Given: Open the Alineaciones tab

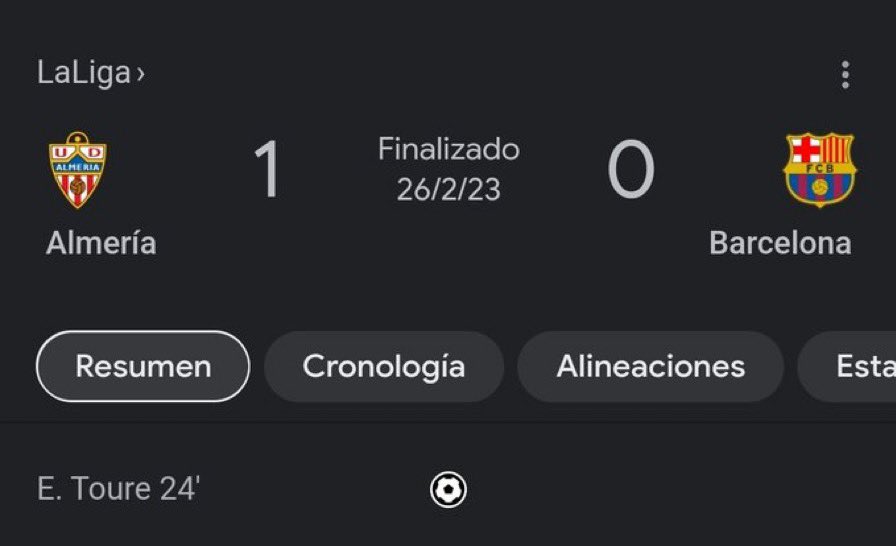Looking at the screenshot, I should click(x=650, y=366).
